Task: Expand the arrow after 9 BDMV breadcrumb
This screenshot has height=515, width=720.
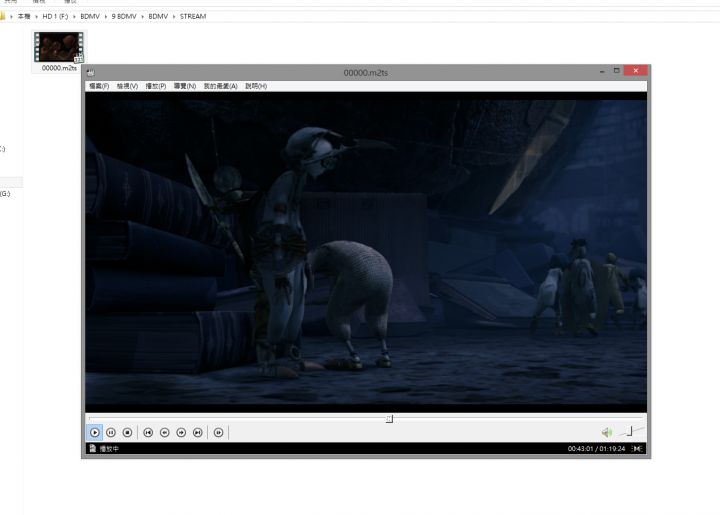Action: point(142,17)
